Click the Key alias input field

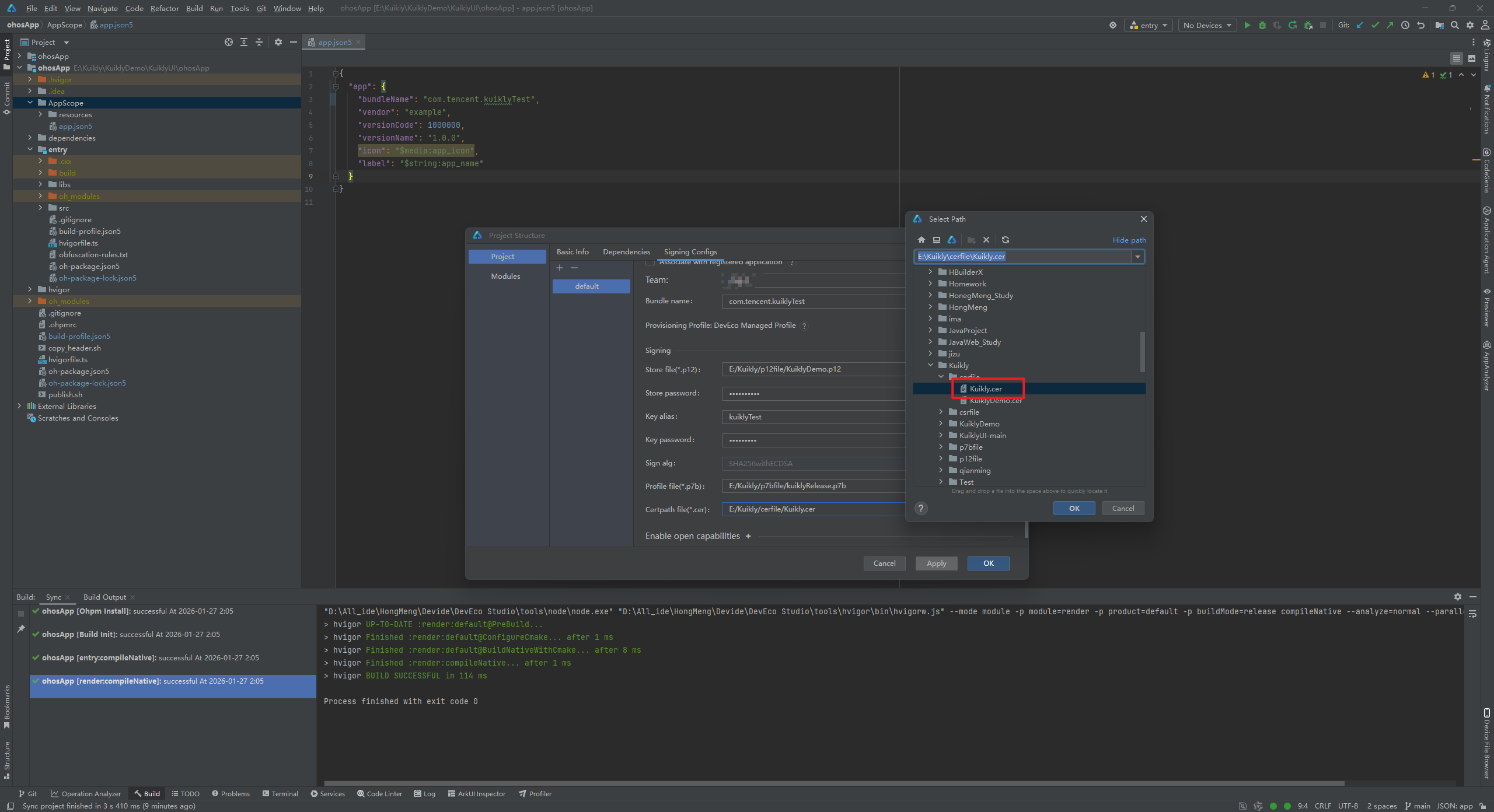click(x=812, y=416)
